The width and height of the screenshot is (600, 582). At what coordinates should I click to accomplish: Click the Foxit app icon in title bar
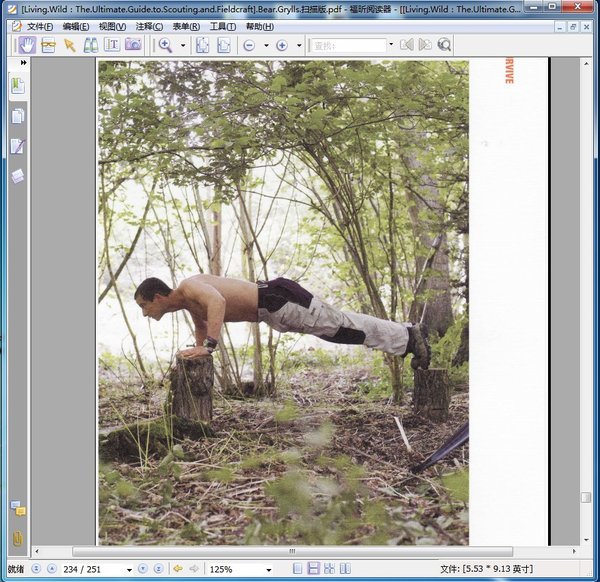tap(13, 8)
